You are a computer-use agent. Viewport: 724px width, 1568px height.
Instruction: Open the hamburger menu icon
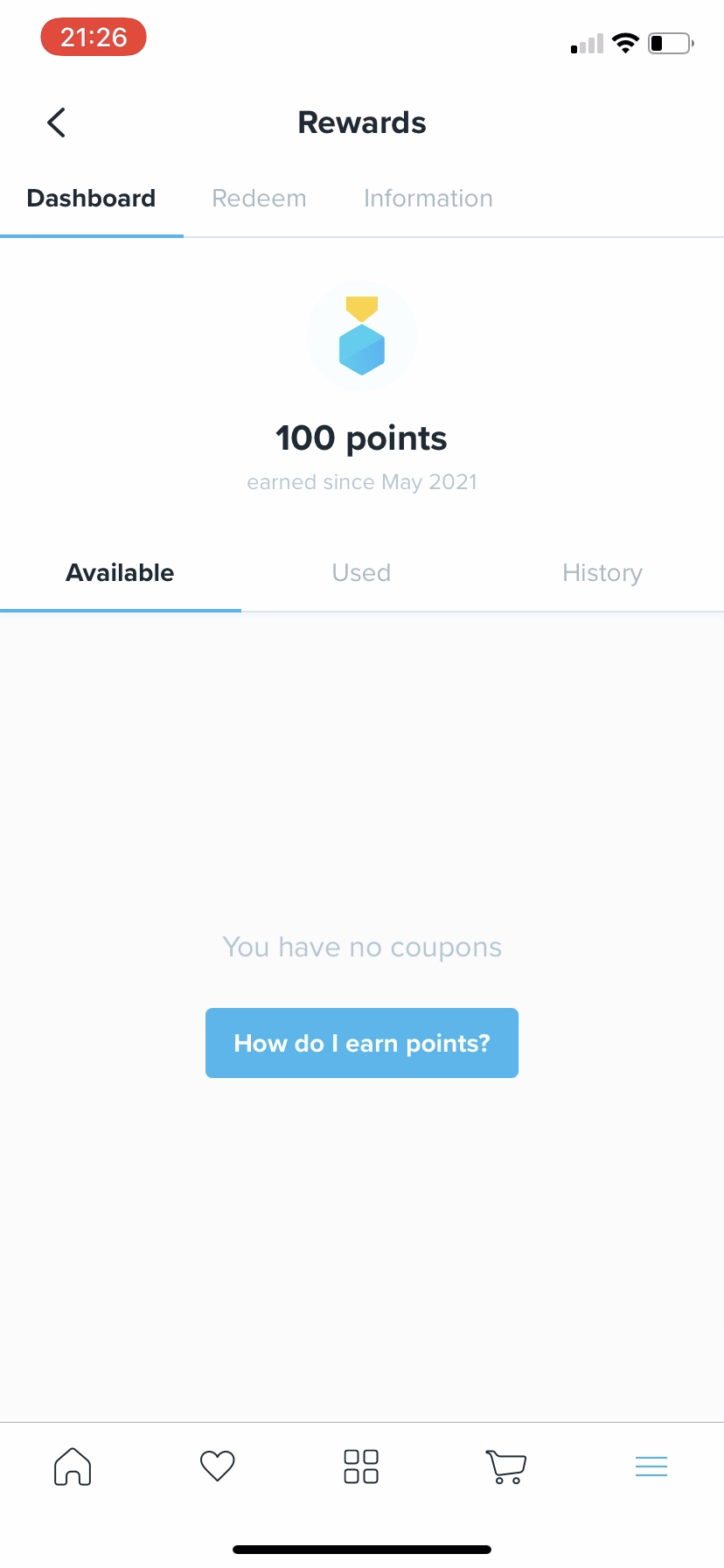tap(651, 1466)
